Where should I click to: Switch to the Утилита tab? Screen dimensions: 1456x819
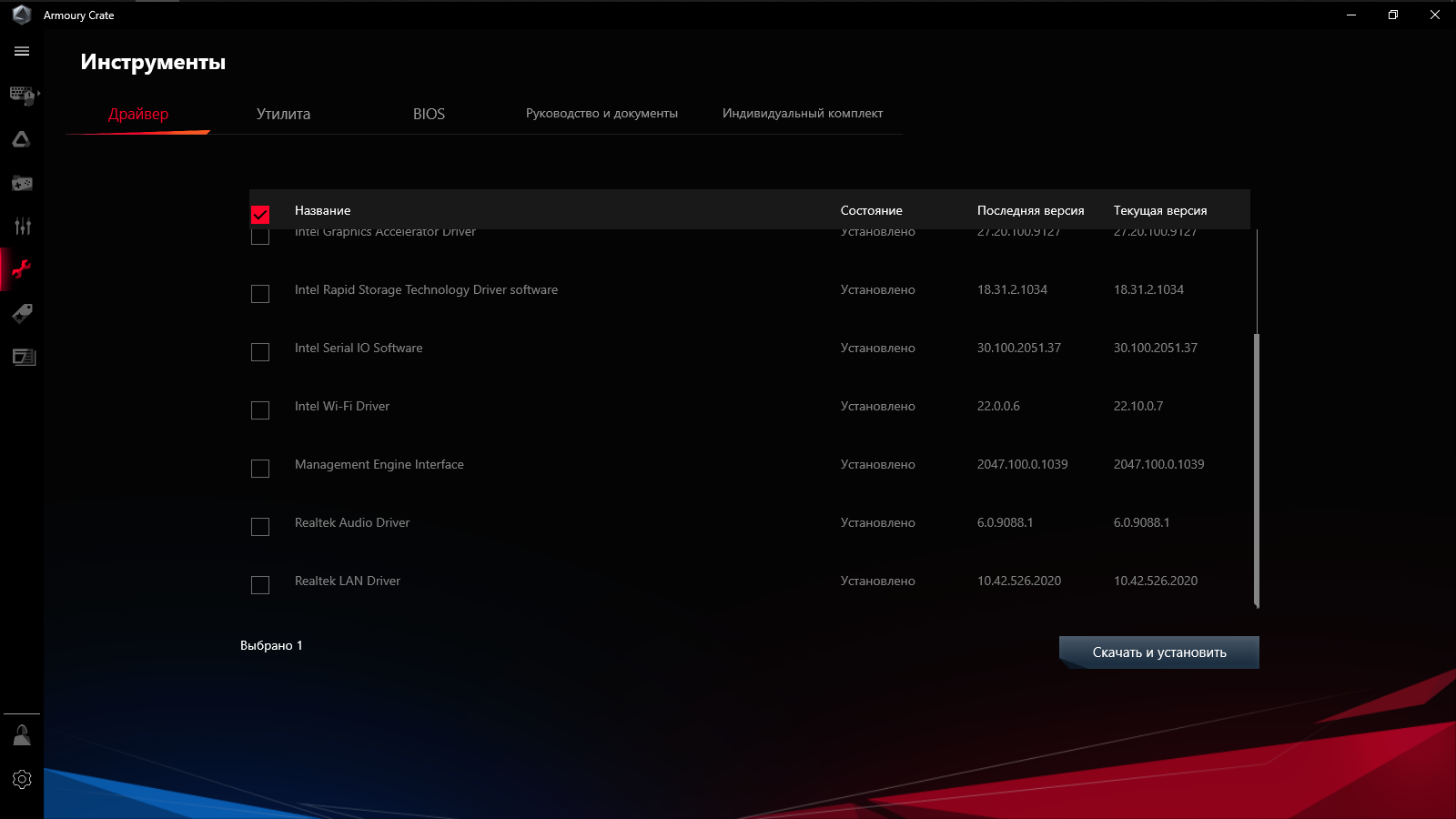[283, 114]
